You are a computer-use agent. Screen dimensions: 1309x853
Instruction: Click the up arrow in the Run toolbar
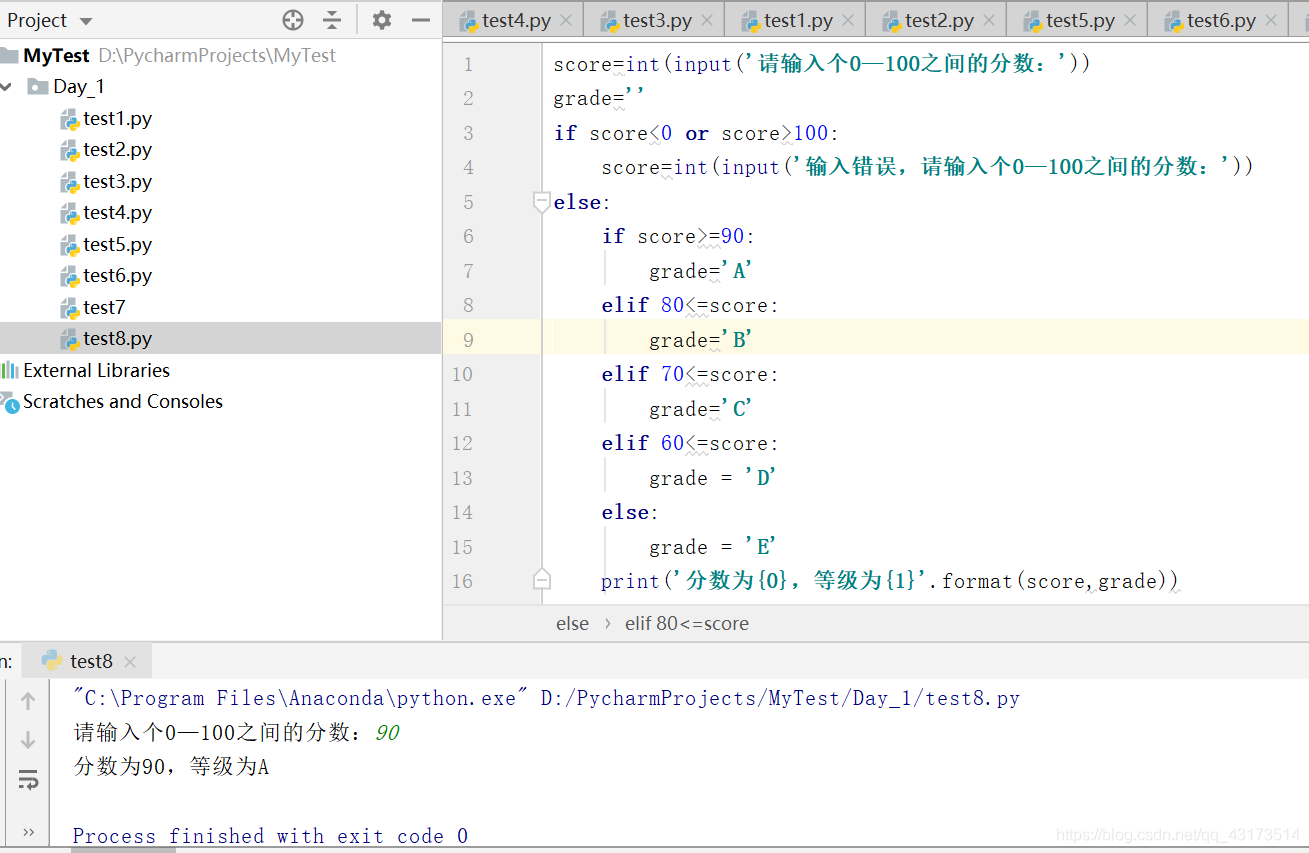pyautogui.click(x=28, y=701)
